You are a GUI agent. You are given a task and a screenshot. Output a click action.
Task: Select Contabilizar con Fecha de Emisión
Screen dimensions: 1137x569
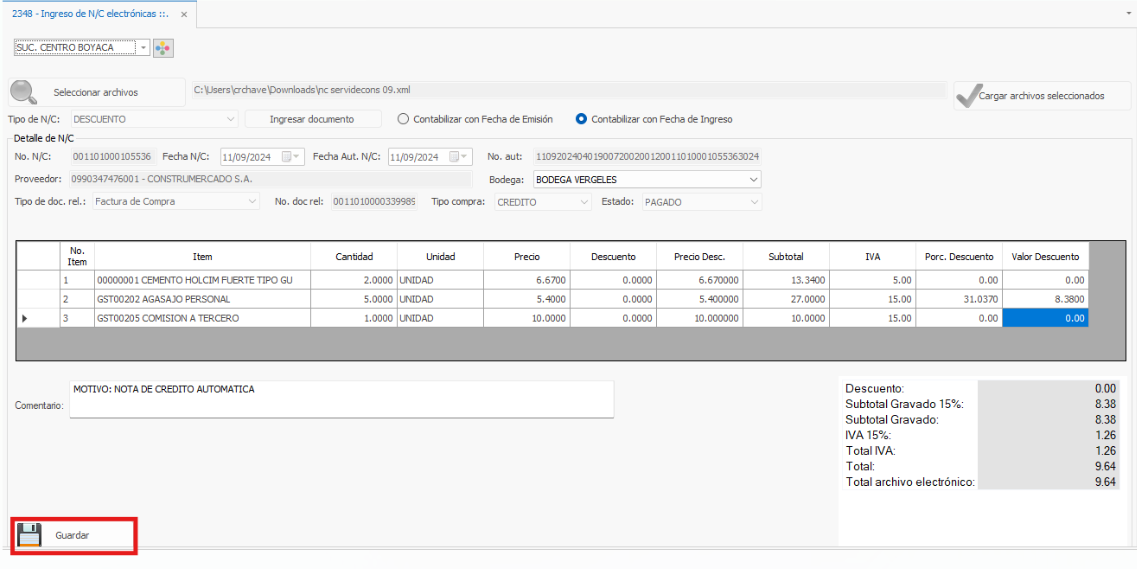404,119
